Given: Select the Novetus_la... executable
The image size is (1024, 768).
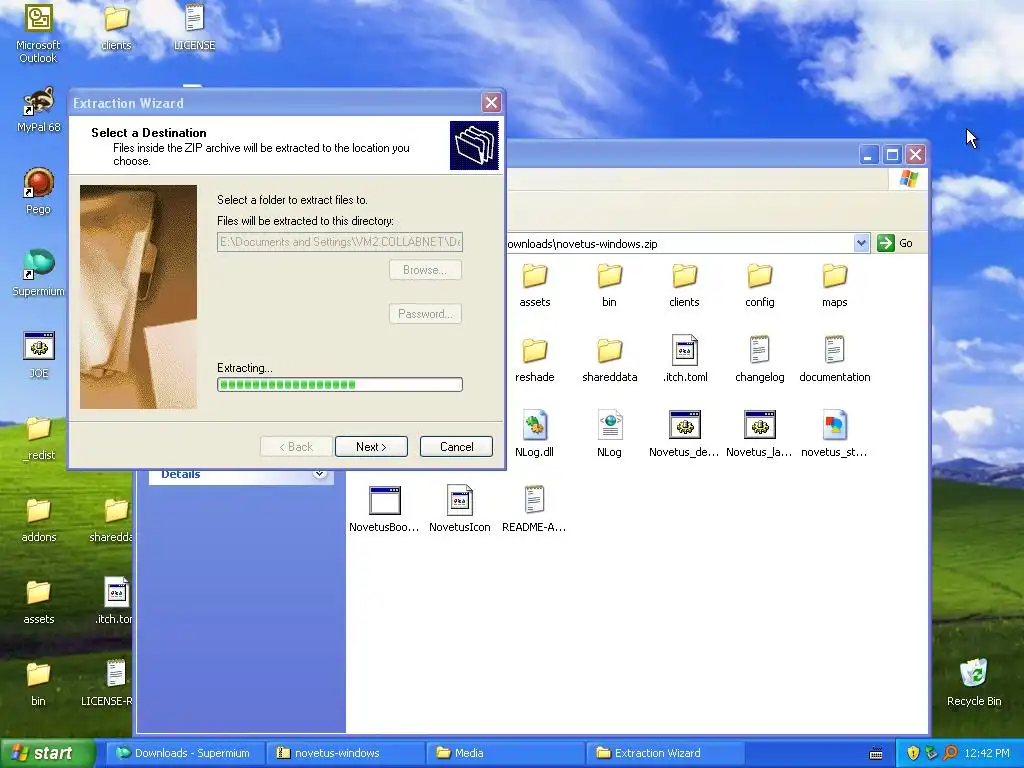Looking at the screenshot, I should [x=759, y=434].
